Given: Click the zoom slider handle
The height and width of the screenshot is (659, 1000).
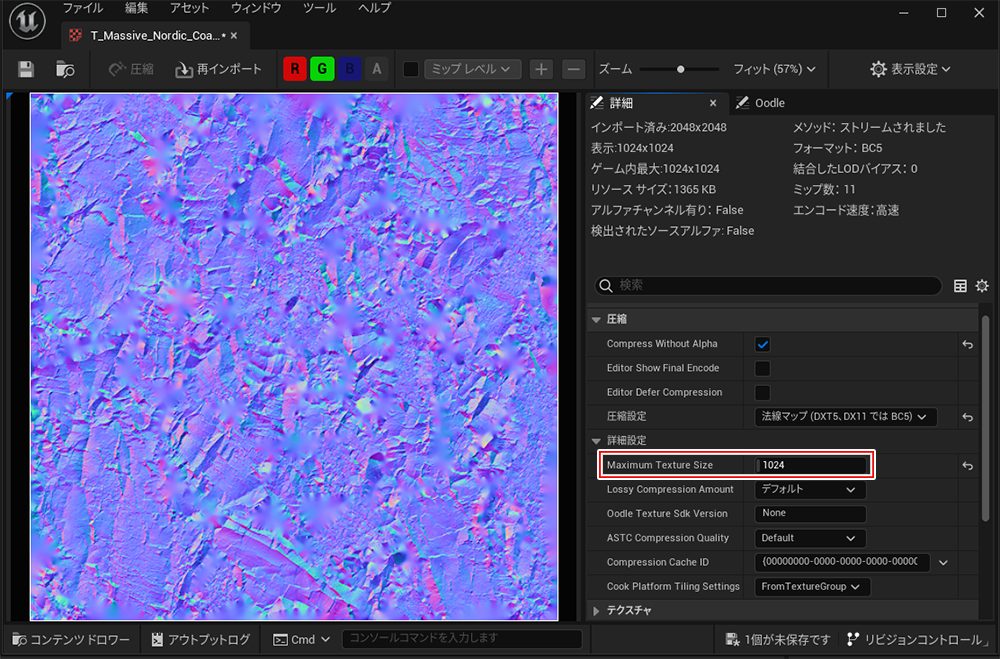Looking at the screenshot, I should 680,69.
